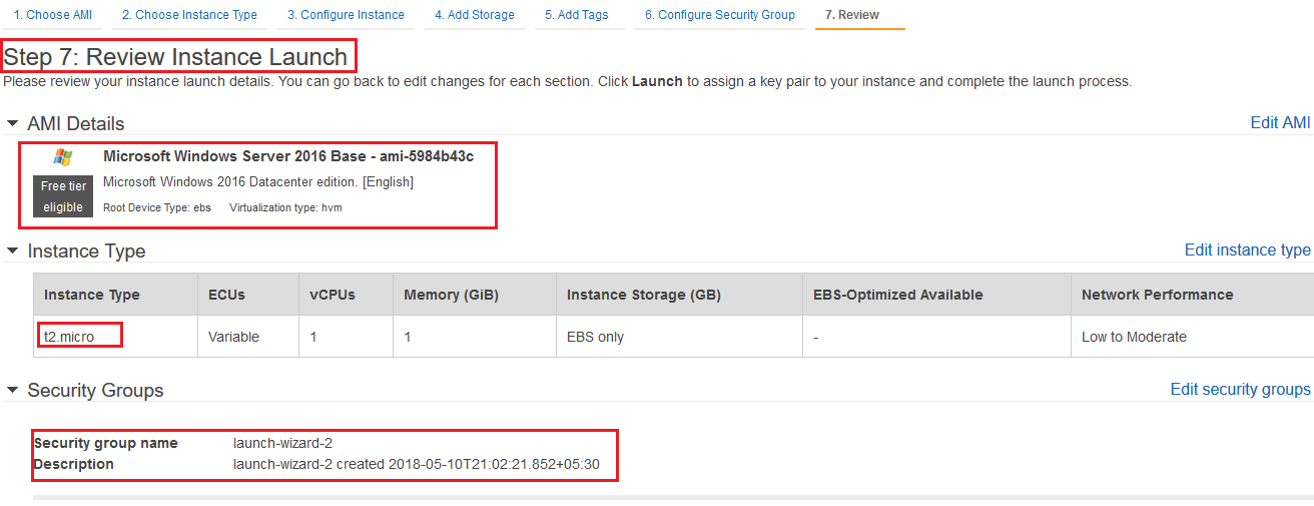Screen dimensions: 1314x506
Task: Click the Edit instance type link
Action: click(1247, 250)
